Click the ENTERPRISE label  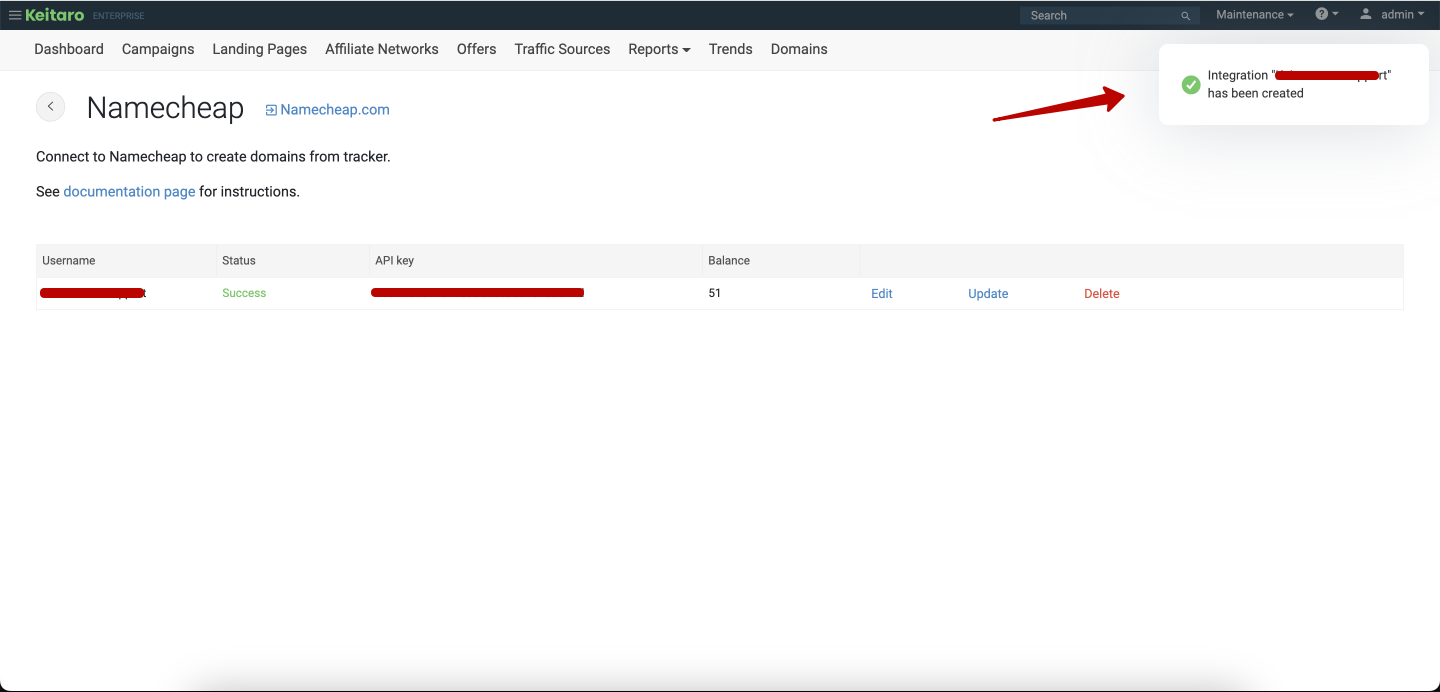(x=119, y=16)
